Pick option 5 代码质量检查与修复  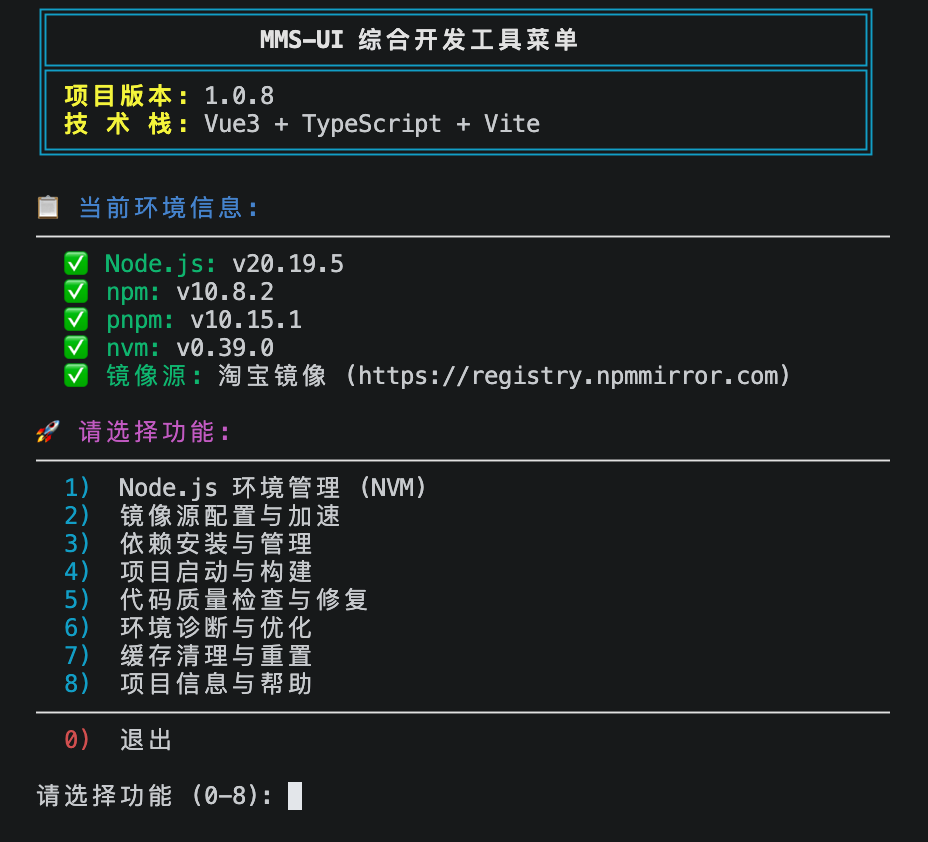(216, 599)
